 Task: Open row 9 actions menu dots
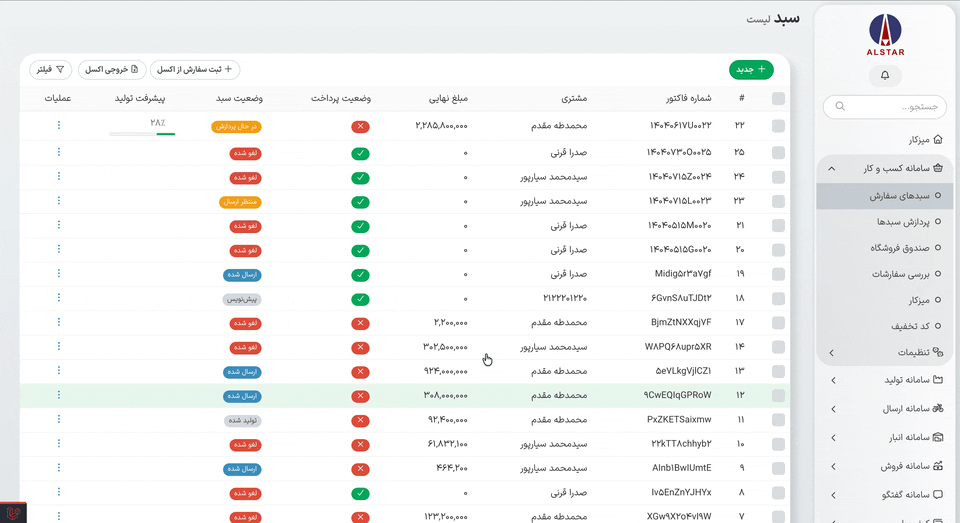pyautogui.click(x=59, y=468)
